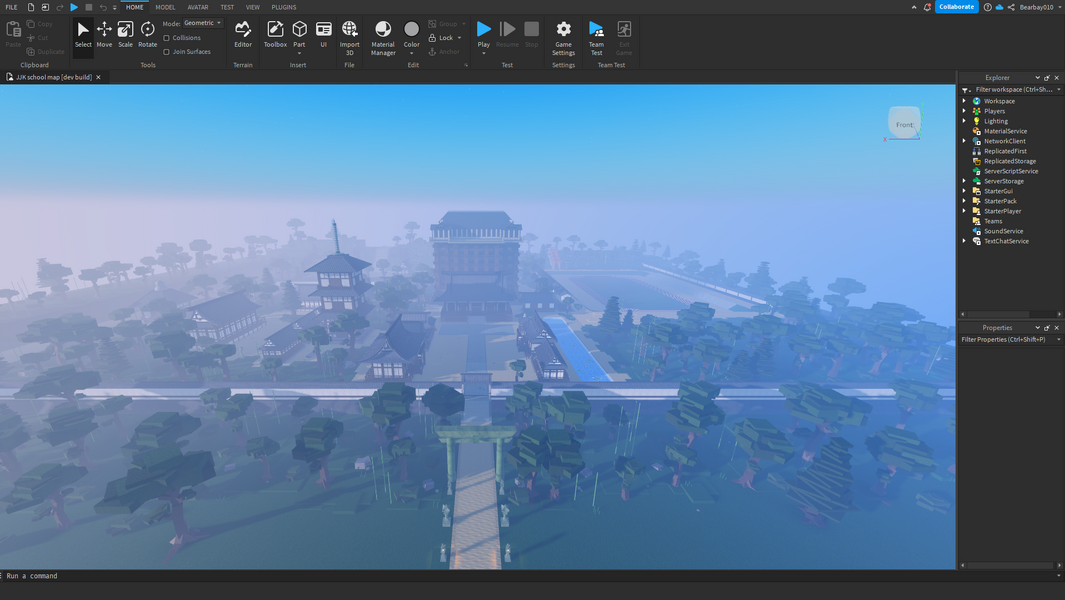Expand the Workspace node
The height and width of the screenshot is (600, 1065).
(964, 101)
